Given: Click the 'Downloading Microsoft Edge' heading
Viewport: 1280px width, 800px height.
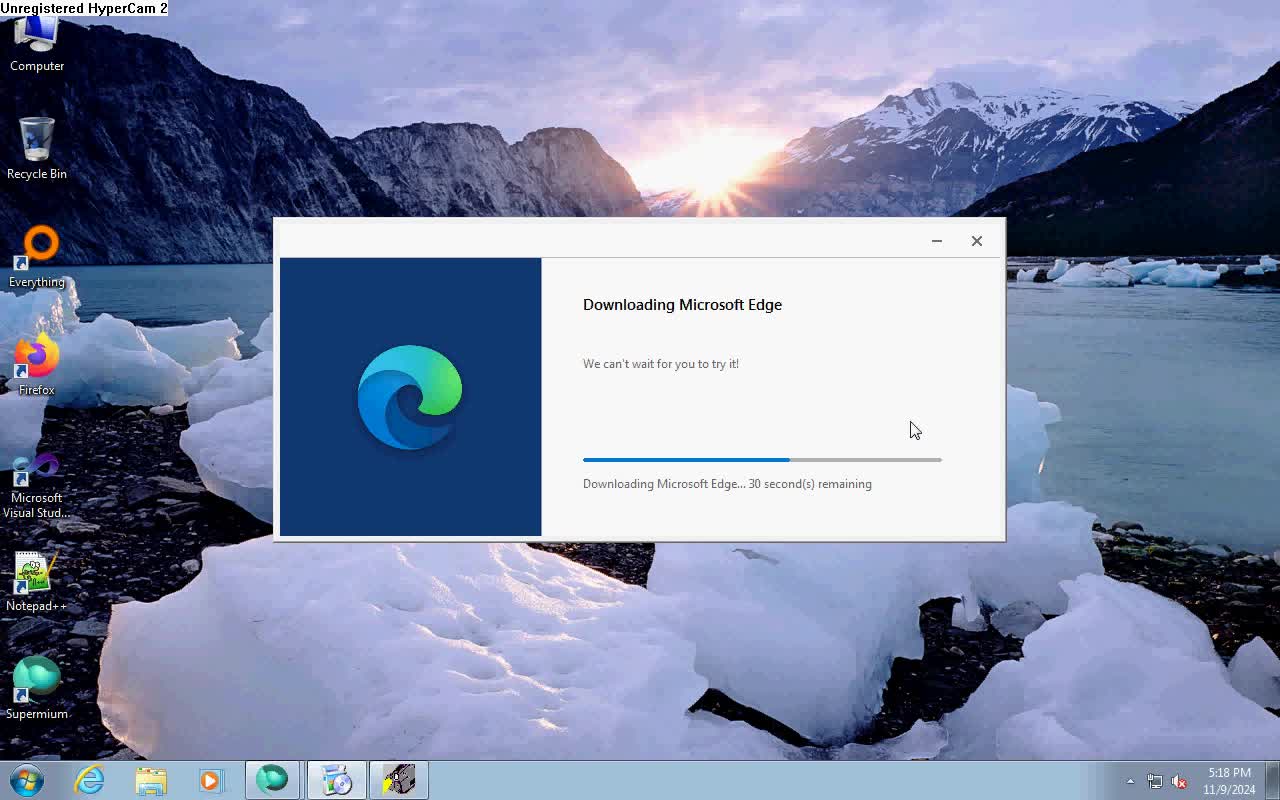Looking at the screenshot, I should (682, 305).
